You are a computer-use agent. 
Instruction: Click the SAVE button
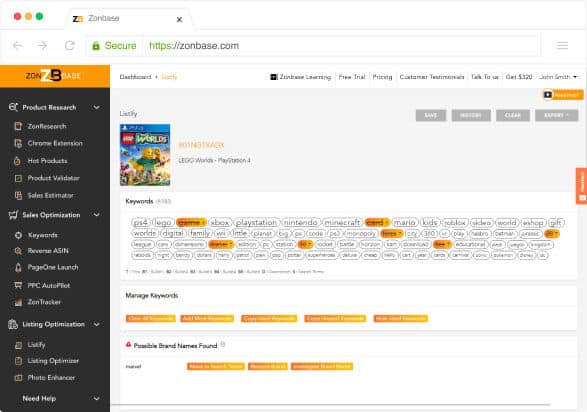(x=431, y=115)
